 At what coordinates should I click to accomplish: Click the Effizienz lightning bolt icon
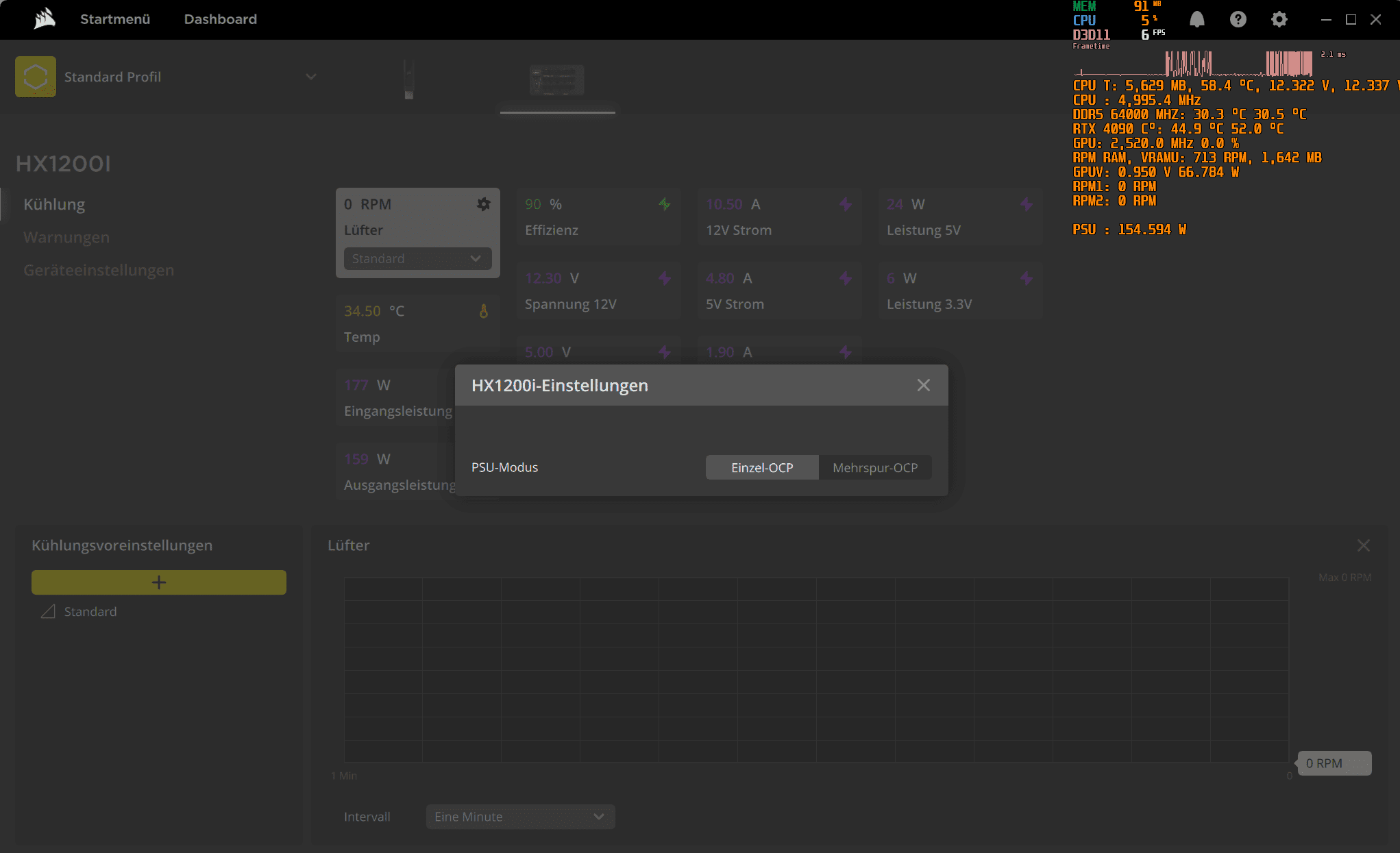(x=664, y=204)
